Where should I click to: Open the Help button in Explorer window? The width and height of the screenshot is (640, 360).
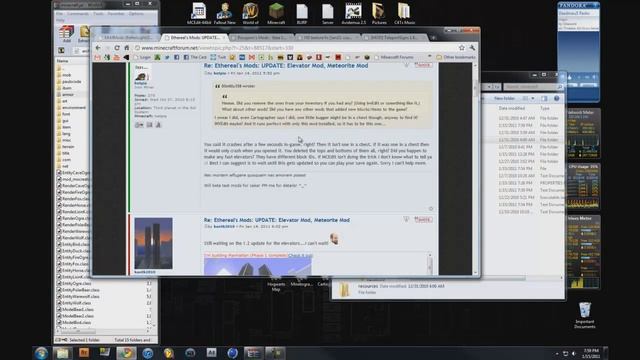click(x=556, y=98)
